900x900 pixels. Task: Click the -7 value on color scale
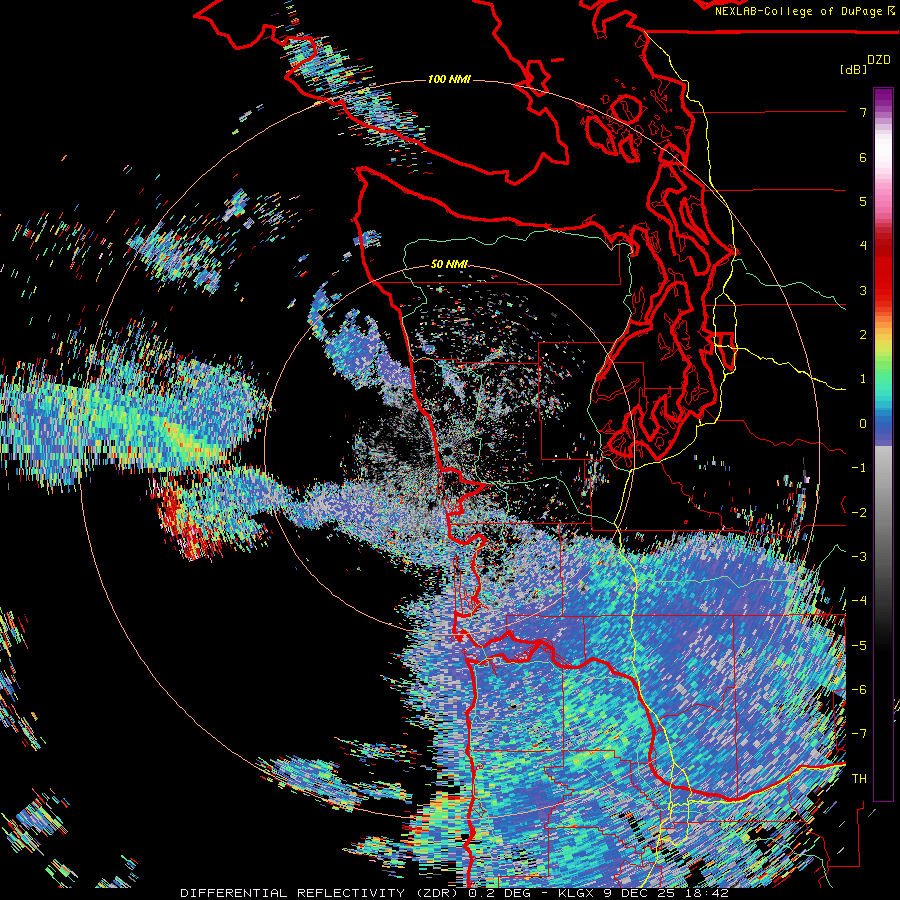coord(859,734)
